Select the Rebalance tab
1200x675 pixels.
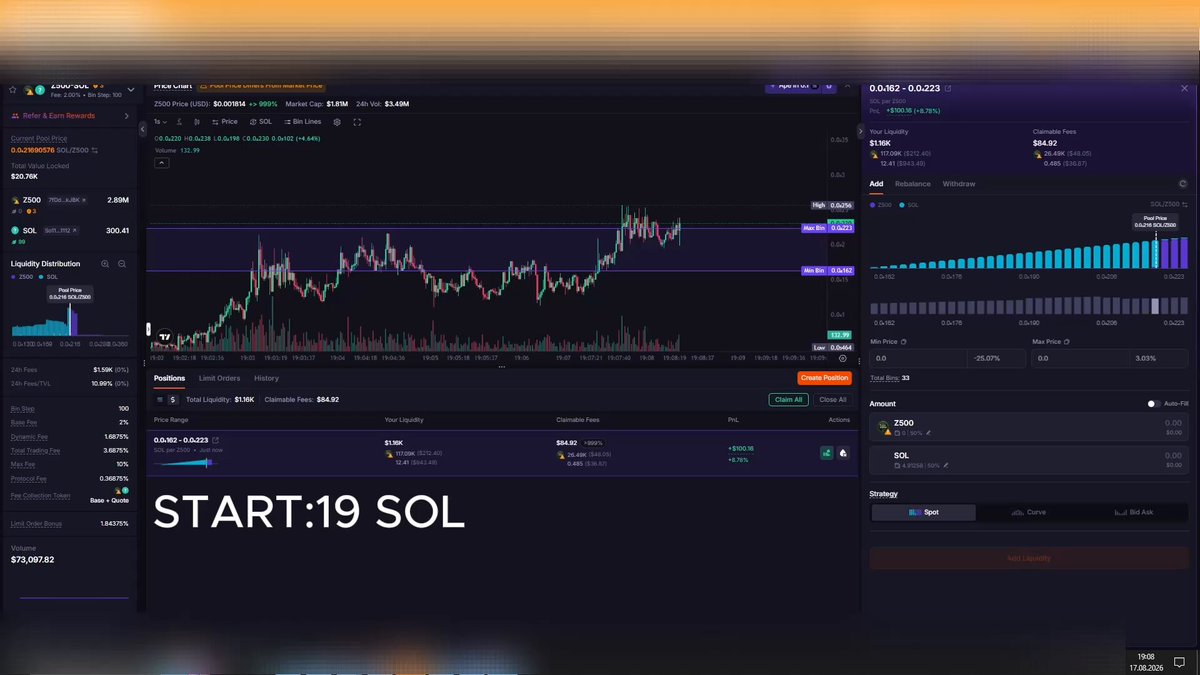pyautogui.click(x=912, y=184)
